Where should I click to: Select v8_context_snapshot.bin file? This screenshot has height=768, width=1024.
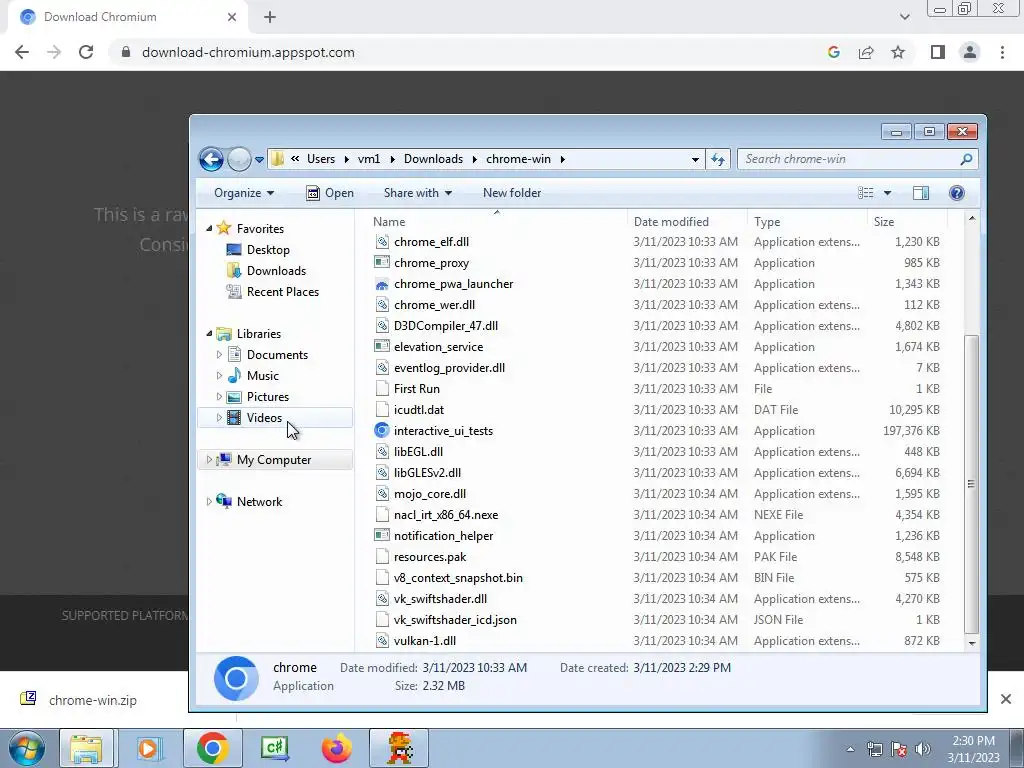click(x=458, y=578)
